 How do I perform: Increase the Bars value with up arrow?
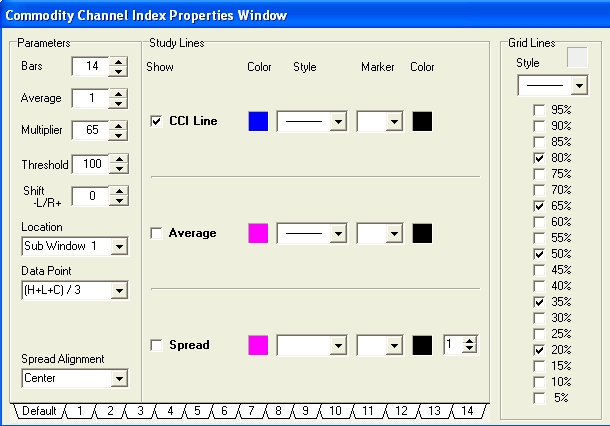coord(119,62)
